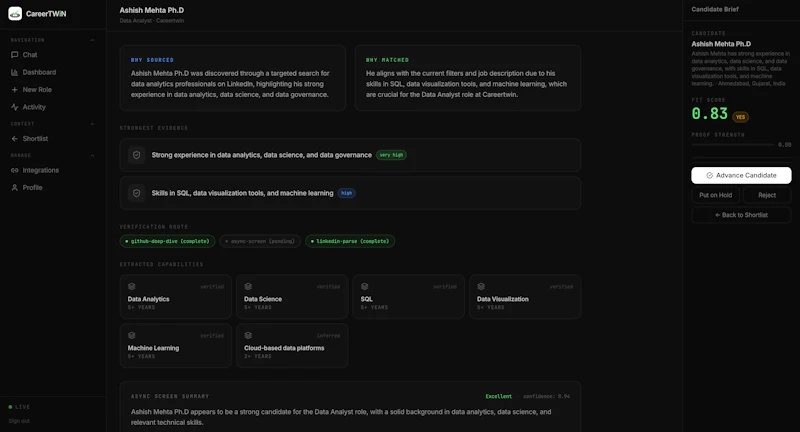
Task: Click the Chat speech bubble icon
Action: click(14, 55)
